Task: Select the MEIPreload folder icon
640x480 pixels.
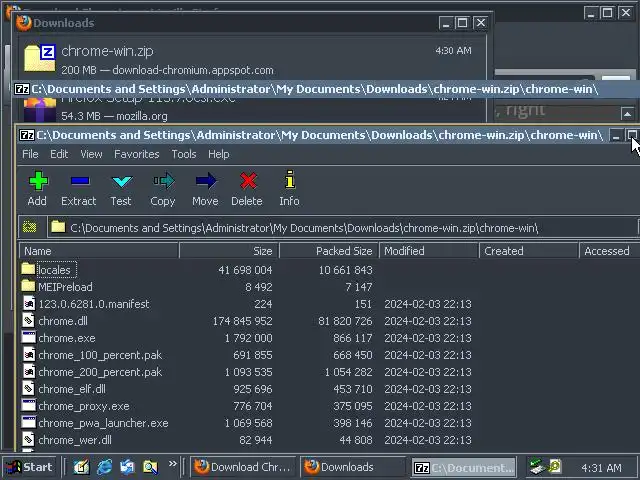Action: pos(28,286)
